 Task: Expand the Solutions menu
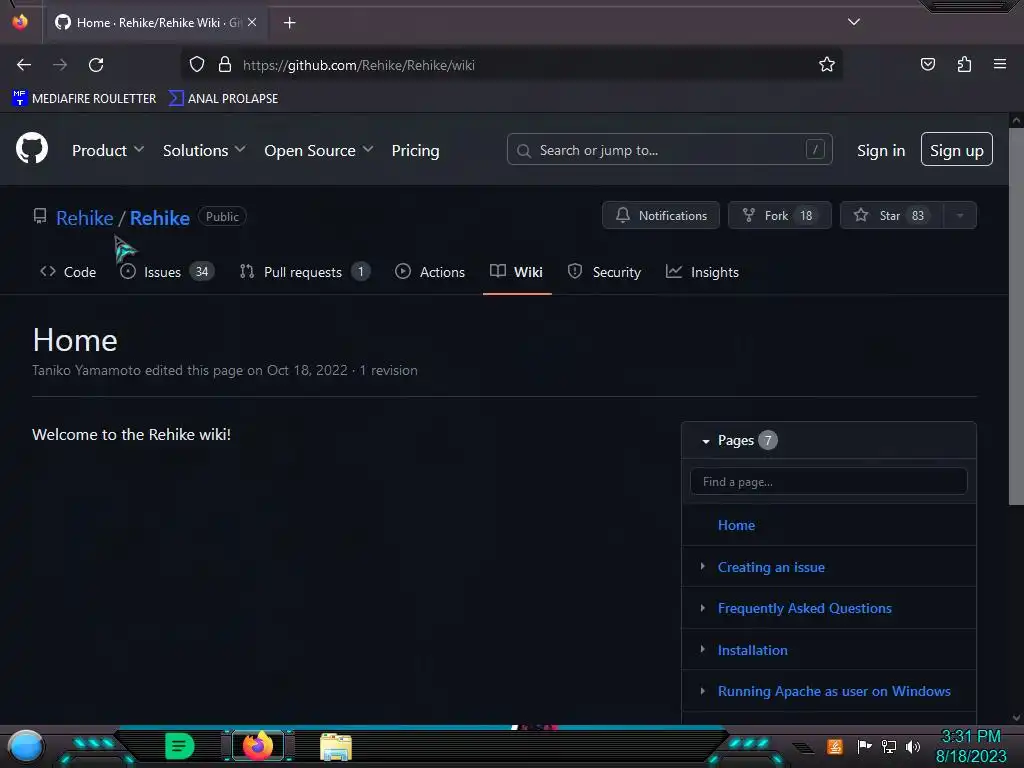(204, 150)
